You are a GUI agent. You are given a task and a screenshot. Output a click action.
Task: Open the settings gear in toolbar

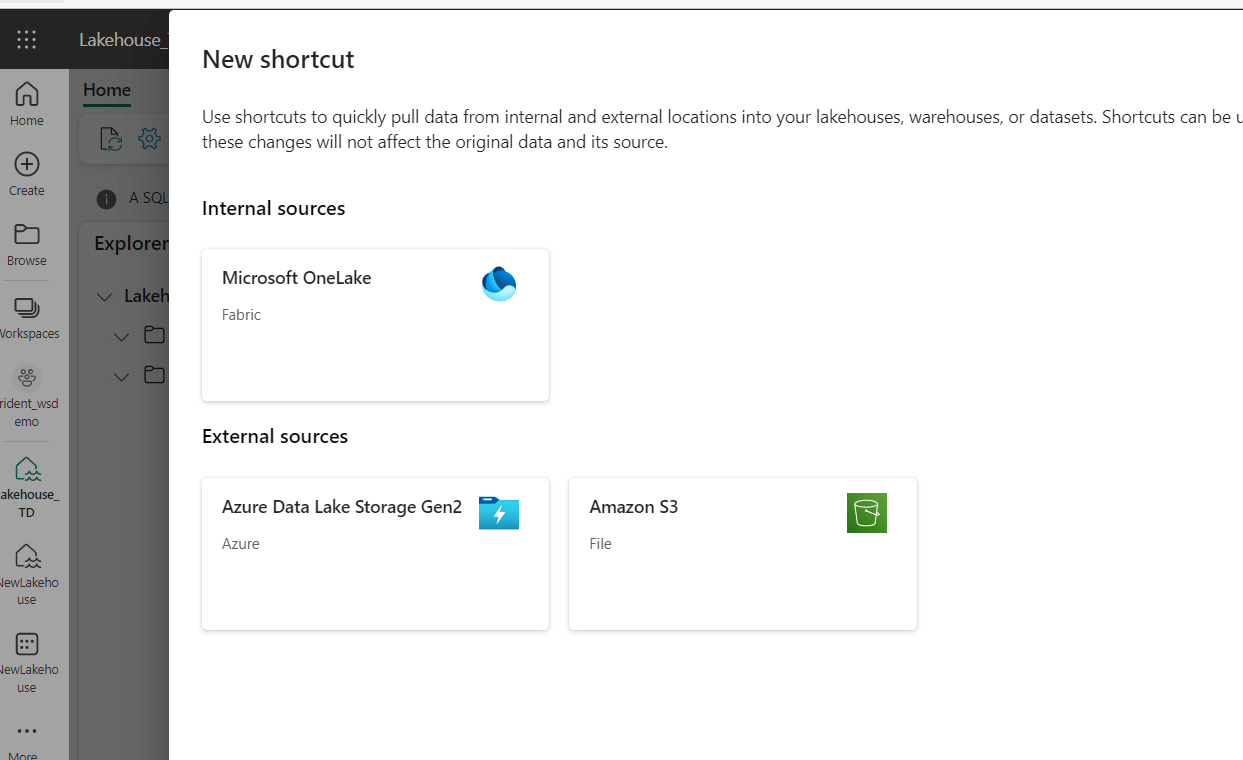coord(150,139)
